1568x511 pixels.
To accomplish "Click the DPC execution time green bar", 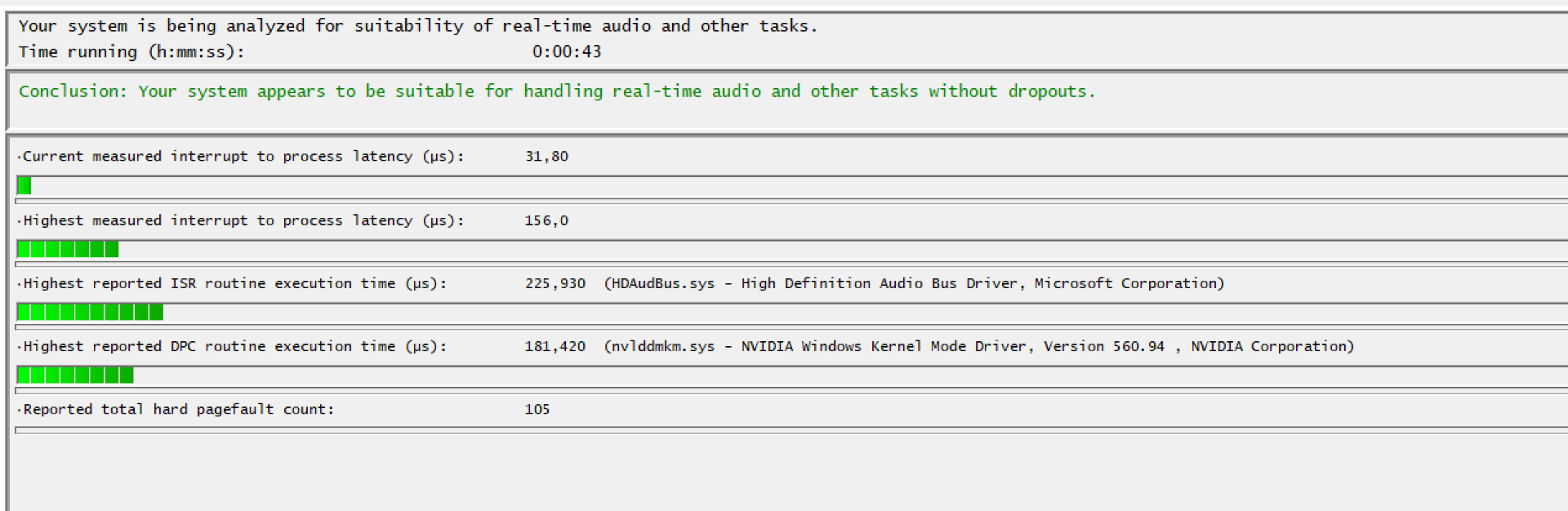I will (75, 375).
